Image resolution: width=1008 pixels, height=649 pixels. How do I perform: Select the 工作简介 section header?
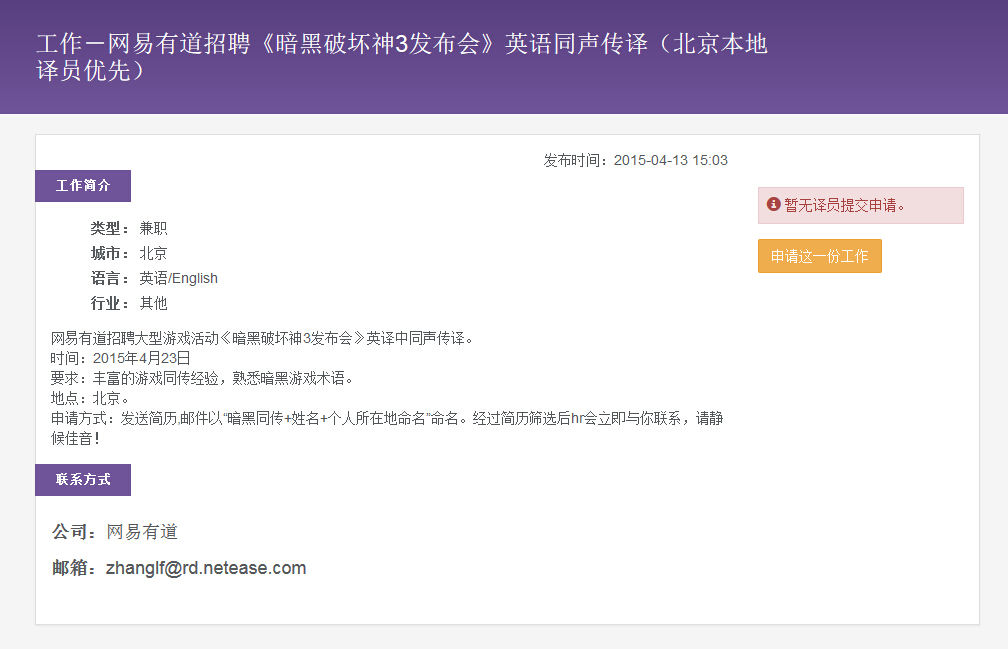83,186
